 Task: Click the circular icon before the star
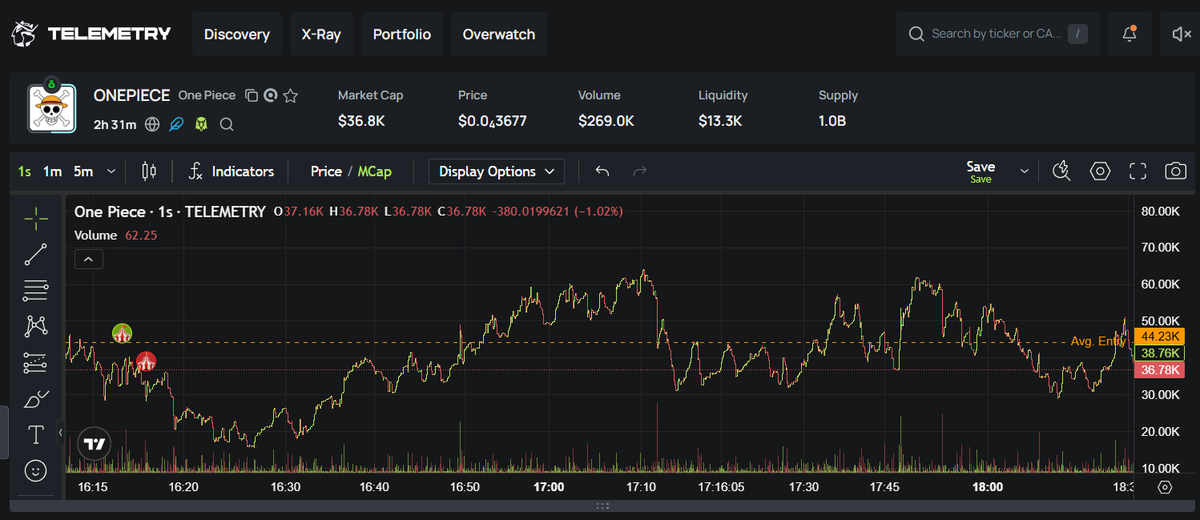tap(271, 96)
